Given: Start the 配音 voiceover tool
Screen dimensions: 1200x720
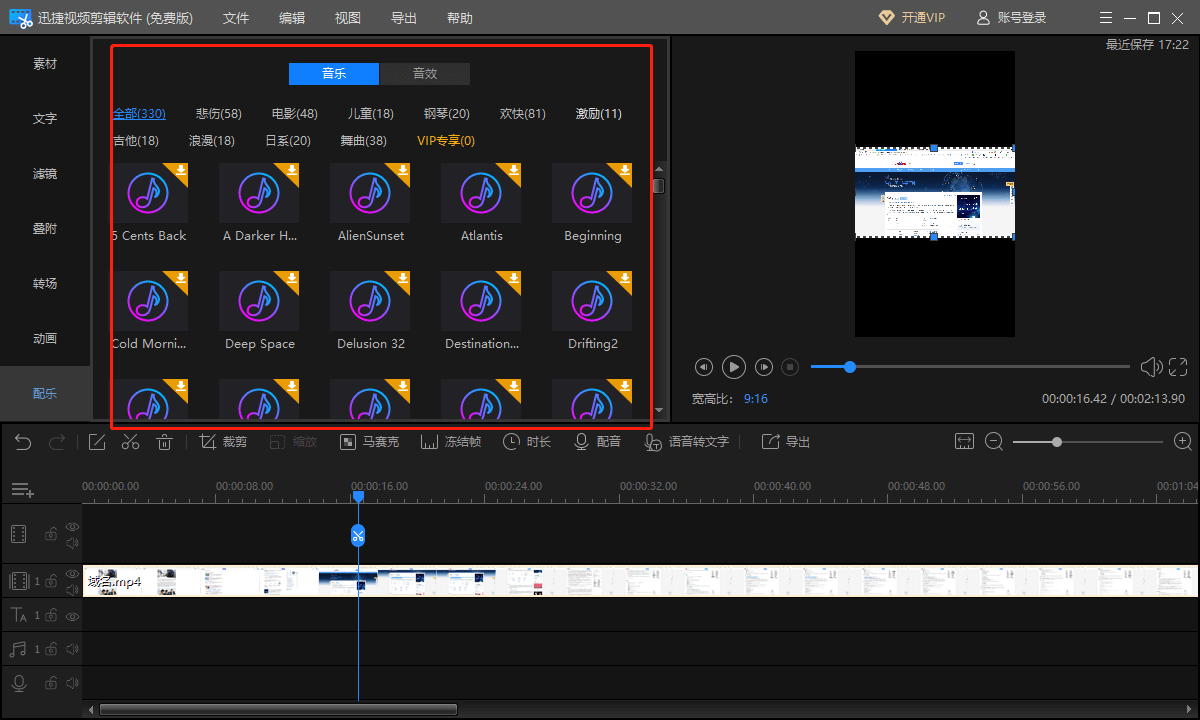Looking at the screenshot, I should (597, 442).
